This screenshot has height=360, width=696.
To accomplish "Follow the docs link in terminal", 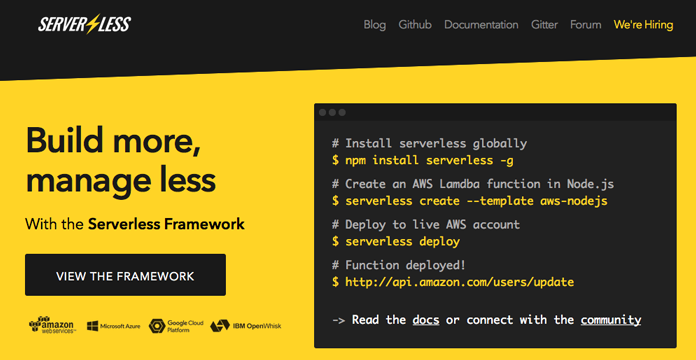I will [x=426, y=320].
